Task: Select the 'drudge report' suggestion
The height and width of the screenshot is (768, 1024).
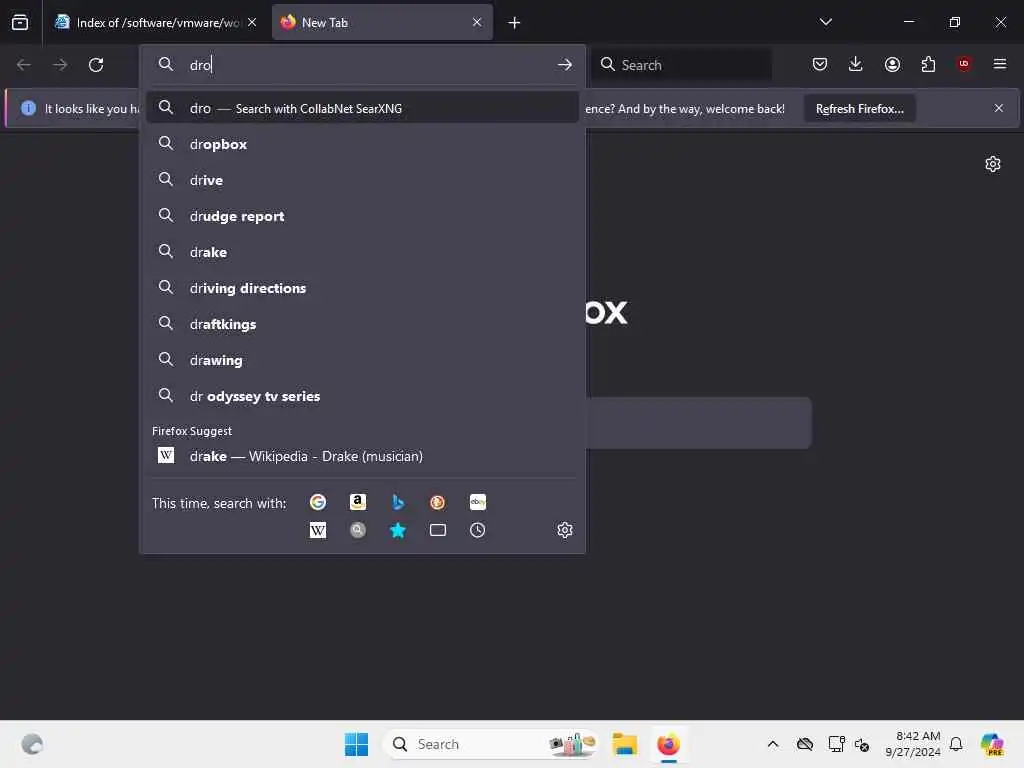Action: click(362, 216)
